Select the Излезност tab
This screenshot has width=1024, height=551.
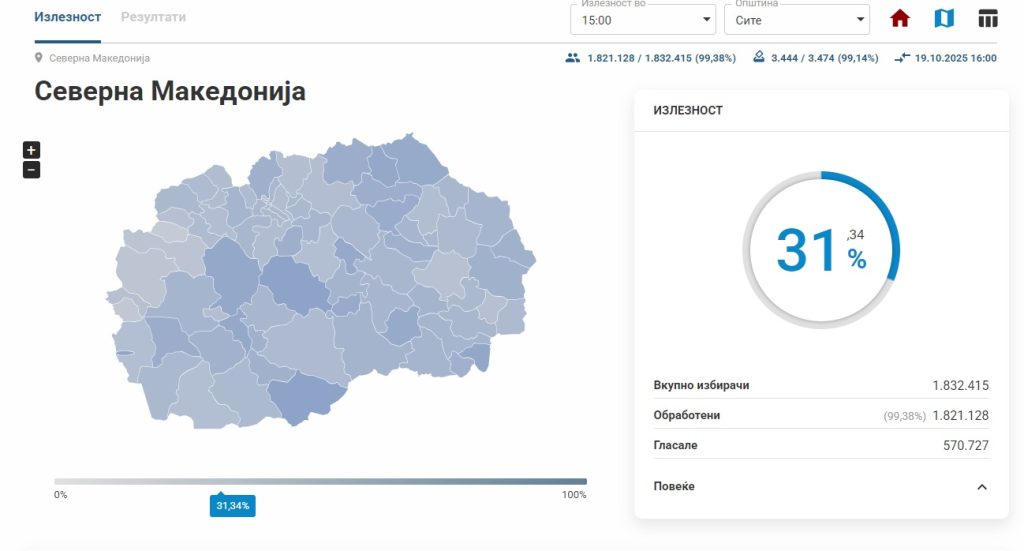(x=67, y=18)
